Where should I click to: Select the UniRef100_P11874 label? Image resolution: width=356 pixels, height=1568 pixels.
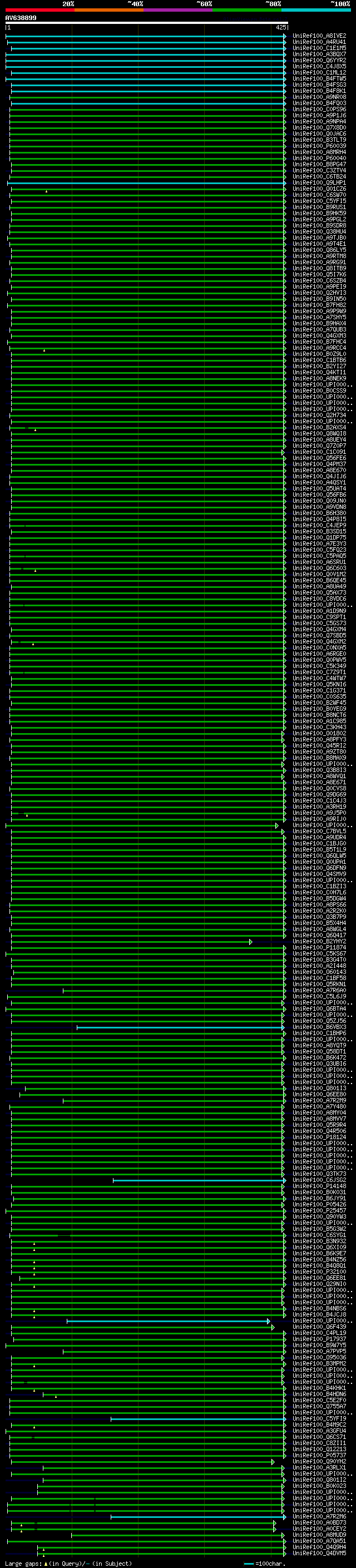[319, 947]
